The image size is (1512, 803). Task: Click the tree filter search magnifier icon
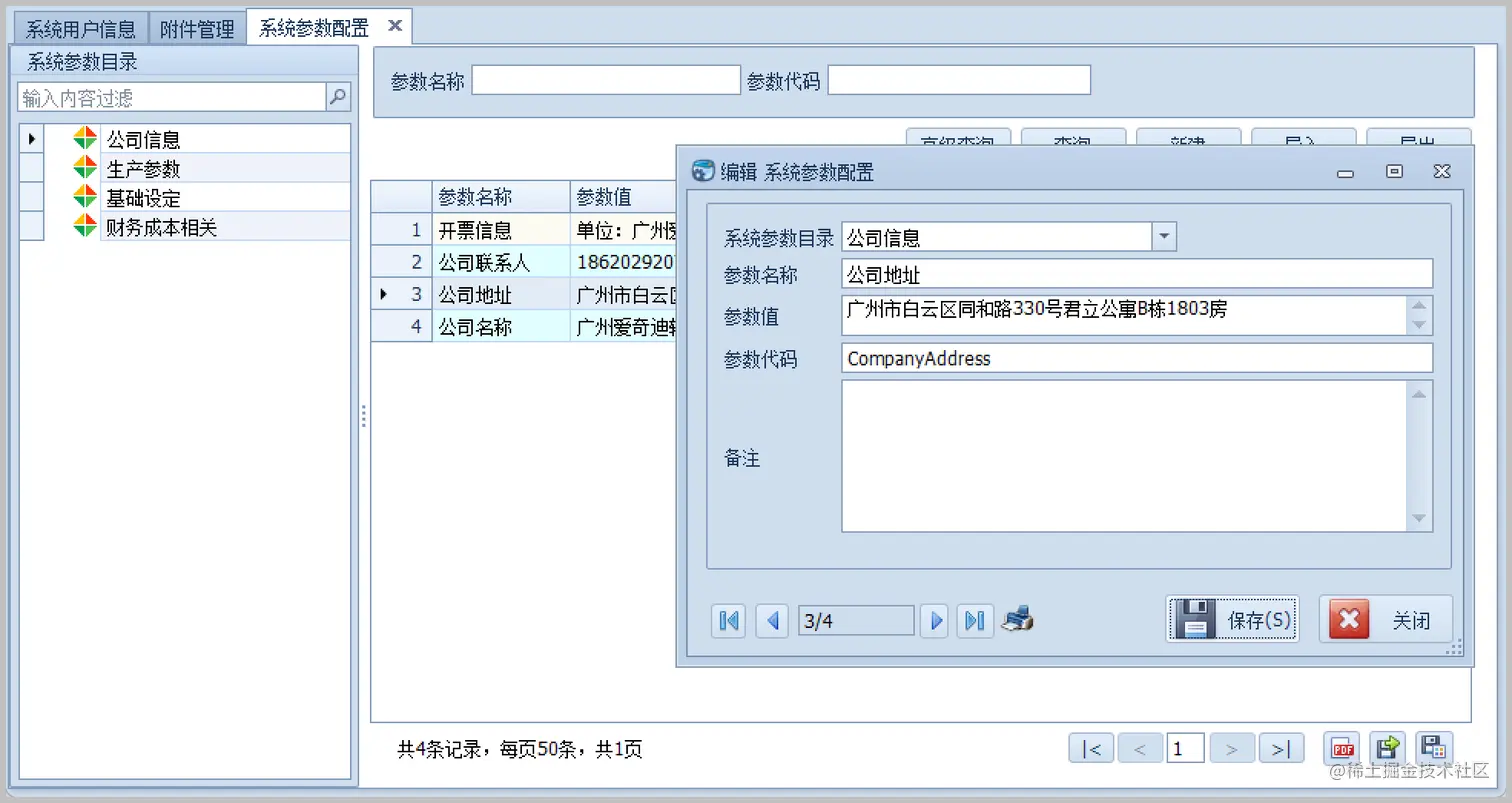338,97
